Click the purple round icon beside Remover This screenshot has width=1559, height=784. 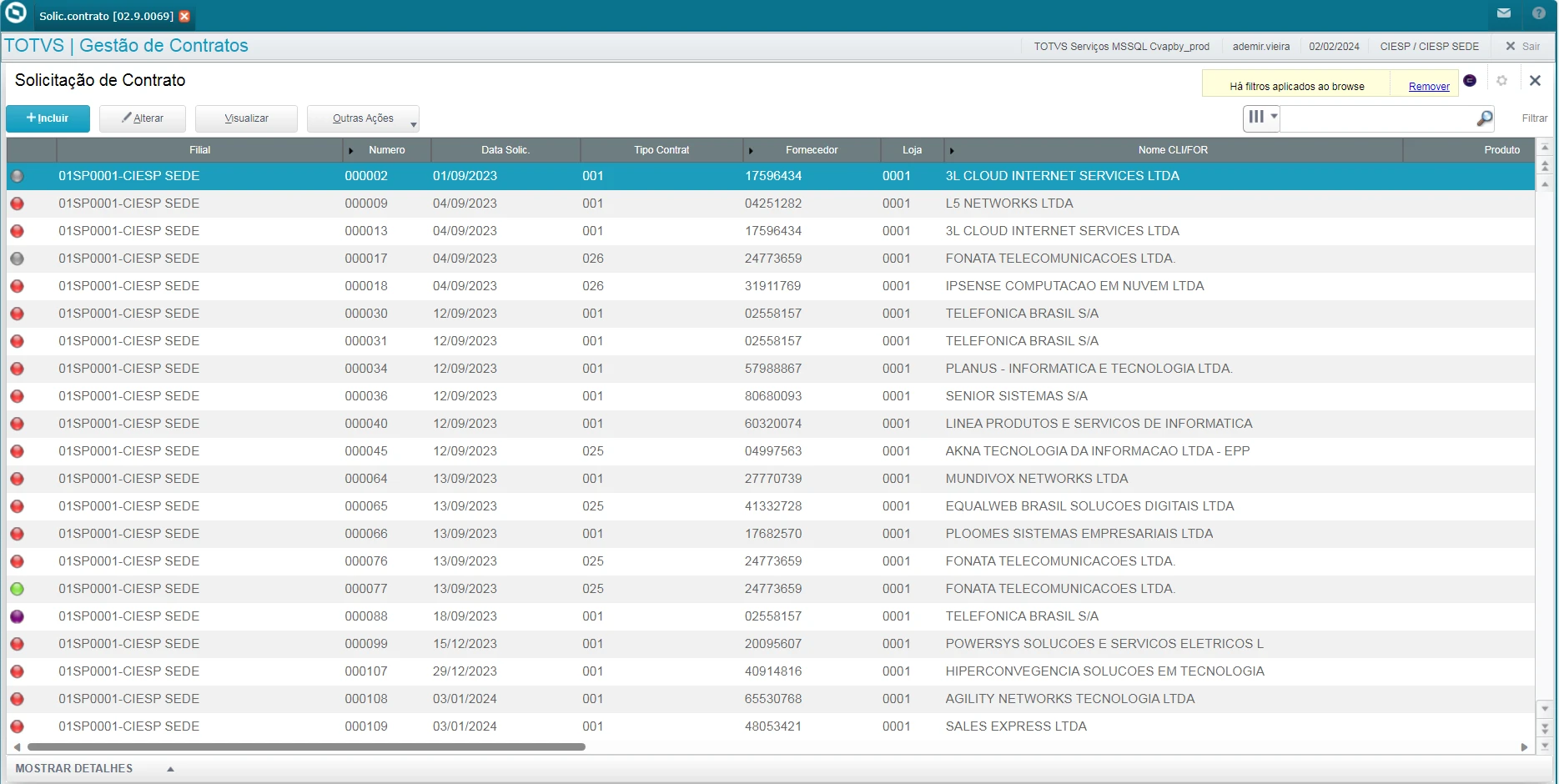point(1470,81)
